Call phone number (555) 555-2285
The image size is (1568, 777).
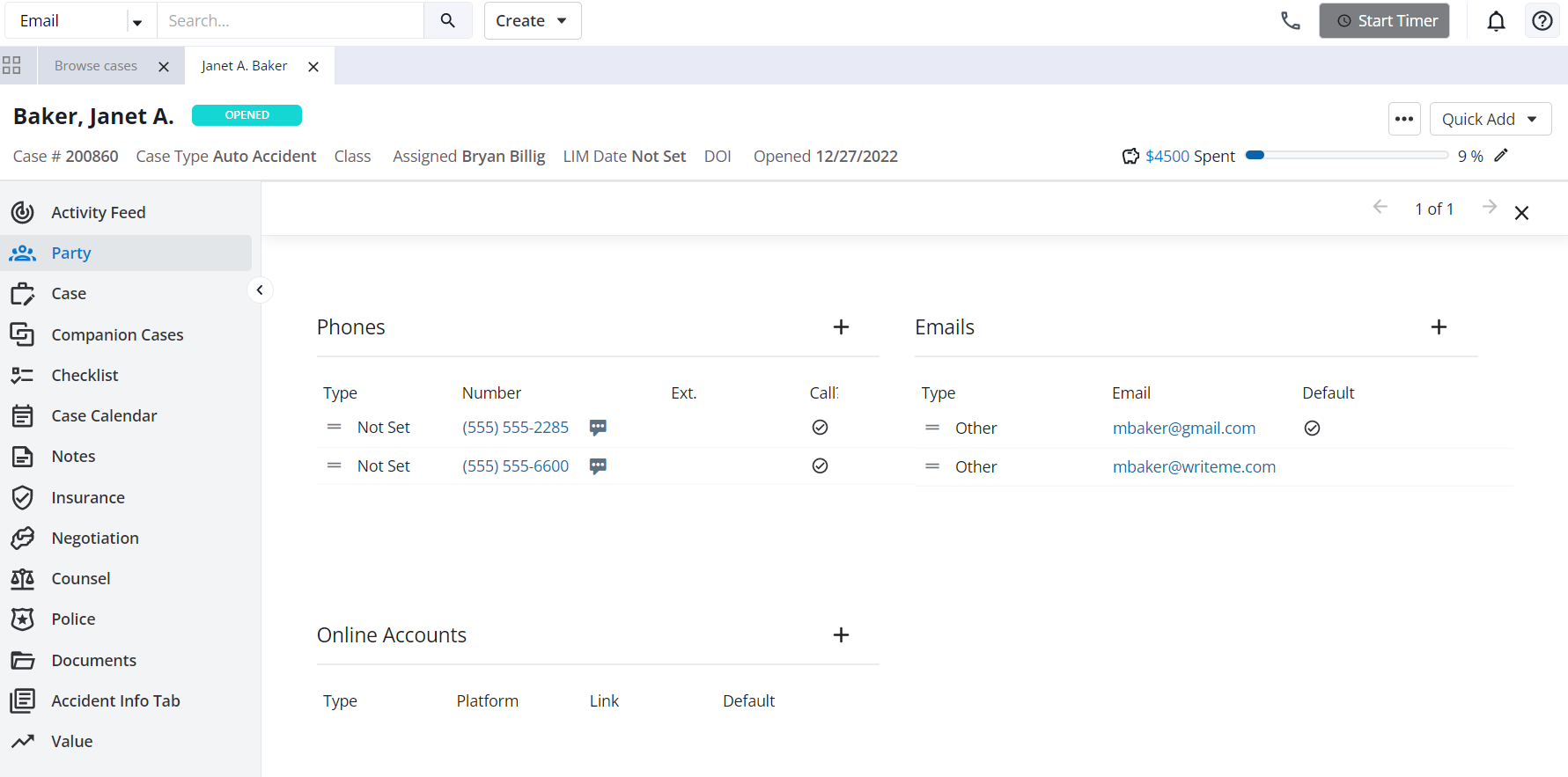pyautogui.click(x=516, y=428)
